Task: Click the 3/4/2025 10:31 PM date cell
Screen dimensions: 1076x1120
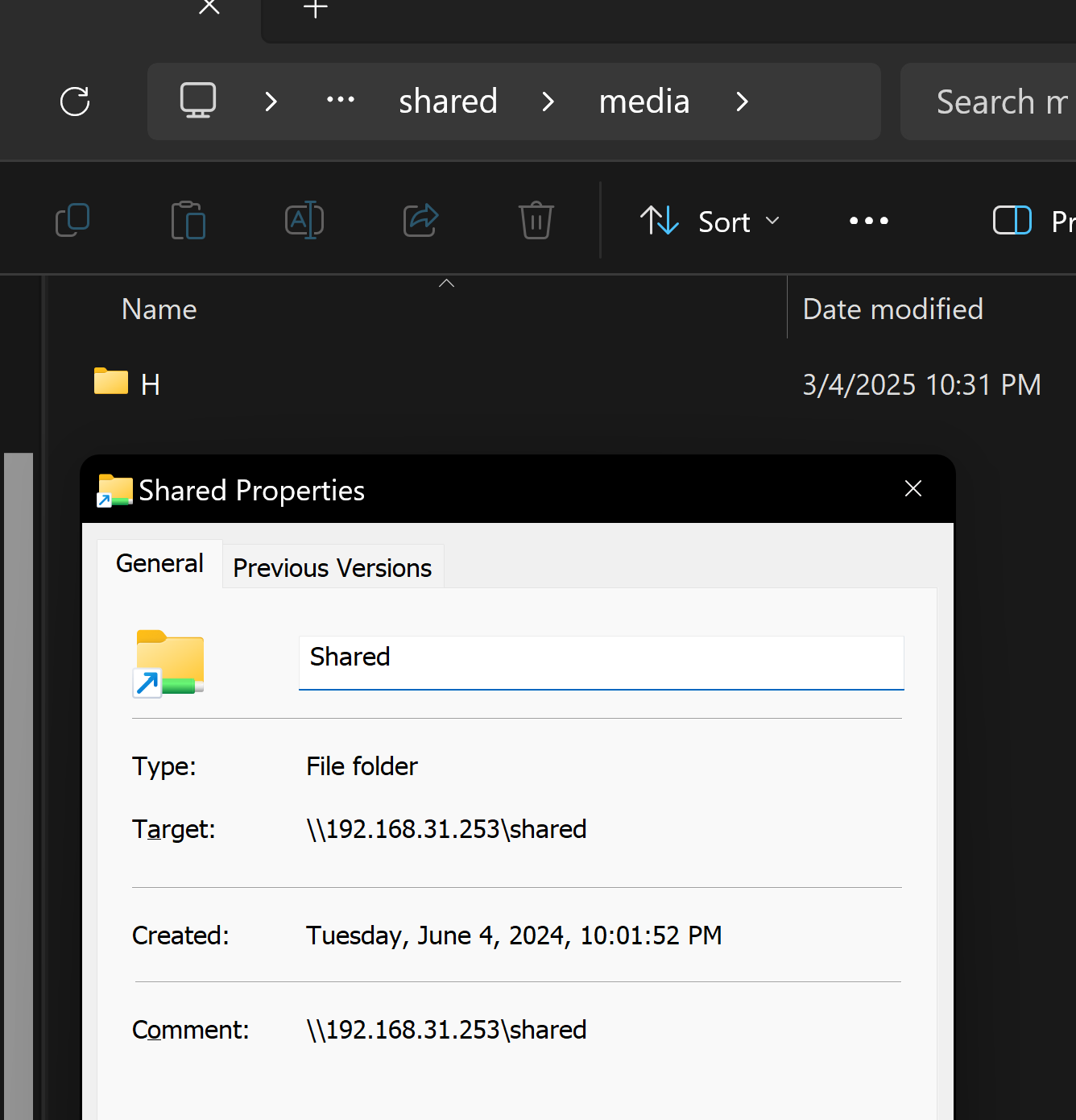Action: (921, 385)
